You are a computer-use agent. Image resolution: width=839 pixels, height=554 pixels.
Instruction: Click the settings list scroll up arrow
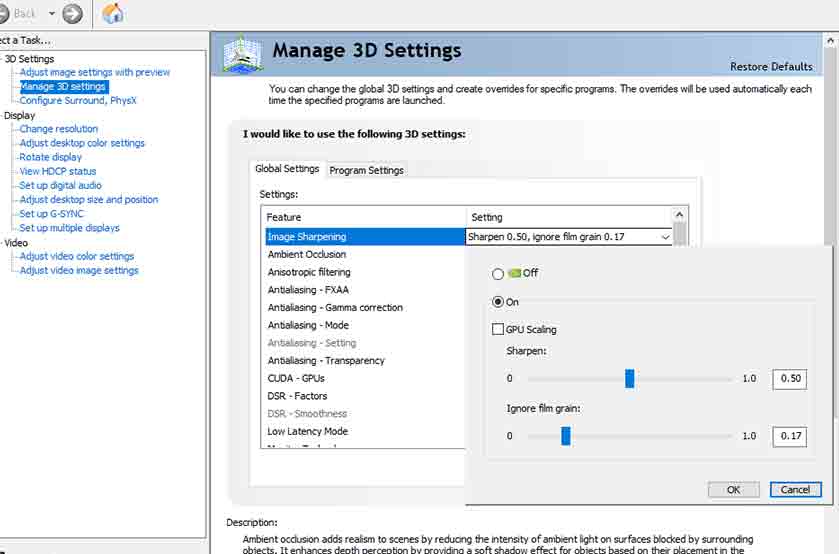pyautogui.click(x=680, y=215)
